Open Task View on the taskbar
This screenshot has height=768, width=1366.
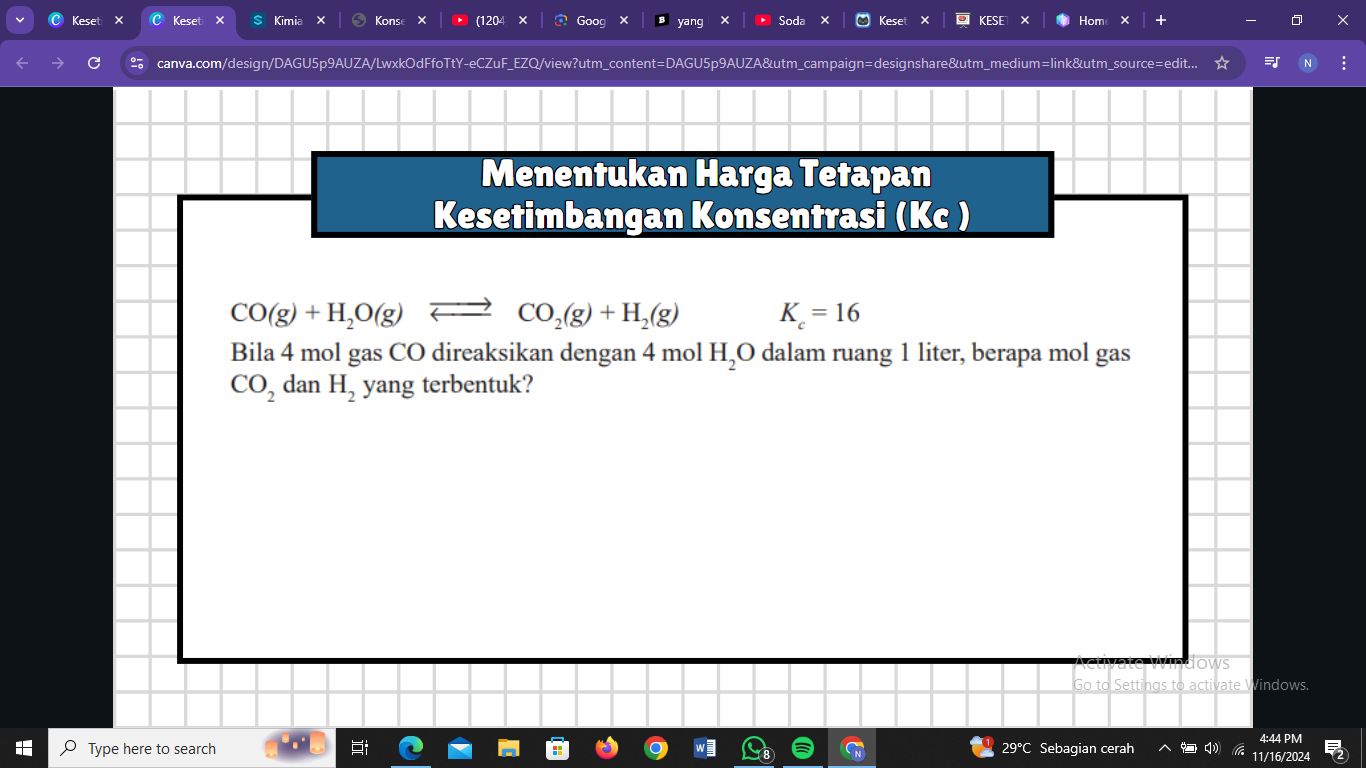pos(361,748)
